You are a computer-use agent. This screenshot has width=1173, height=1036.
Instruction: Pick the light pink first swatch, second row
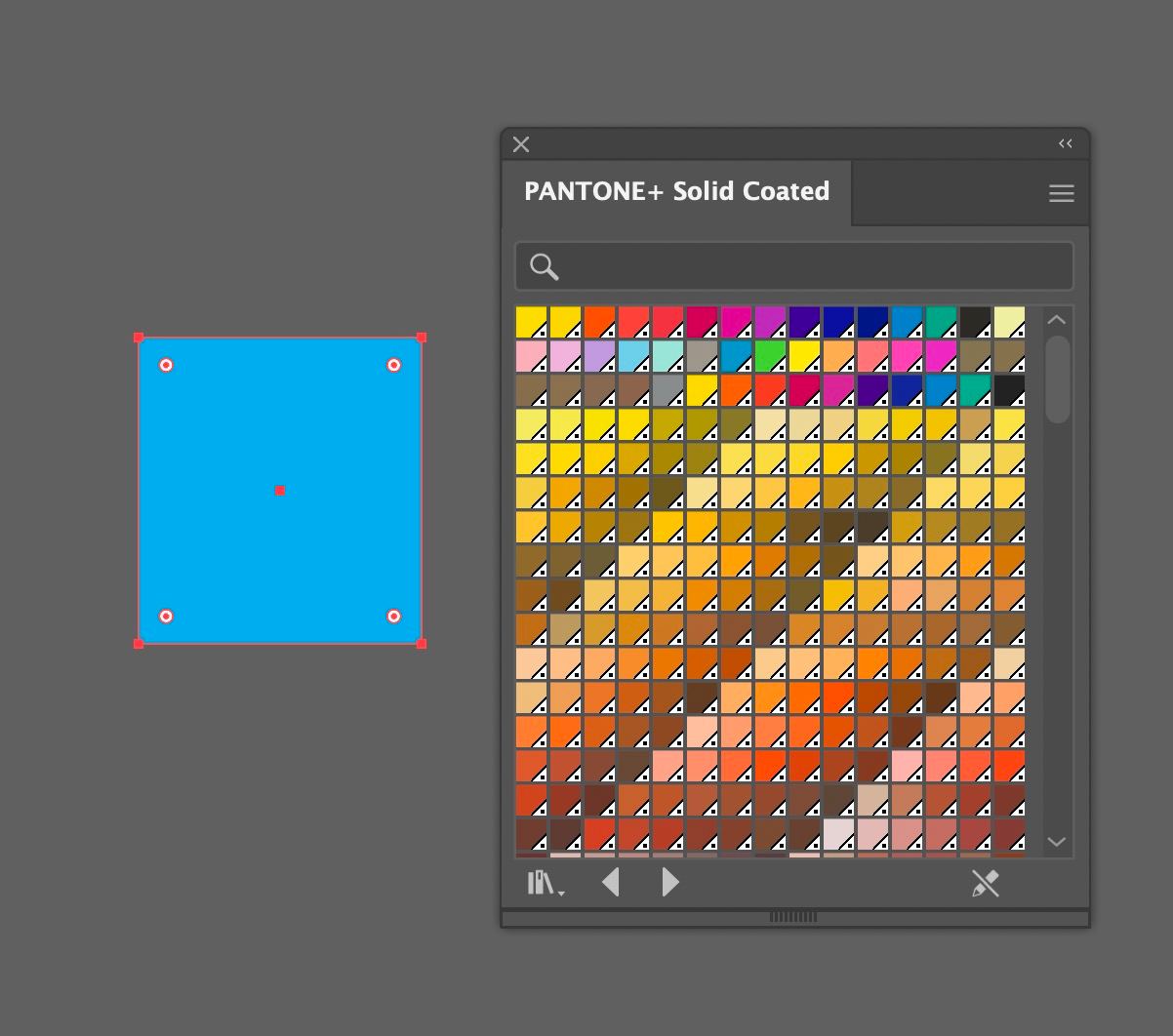pos(532,356)
